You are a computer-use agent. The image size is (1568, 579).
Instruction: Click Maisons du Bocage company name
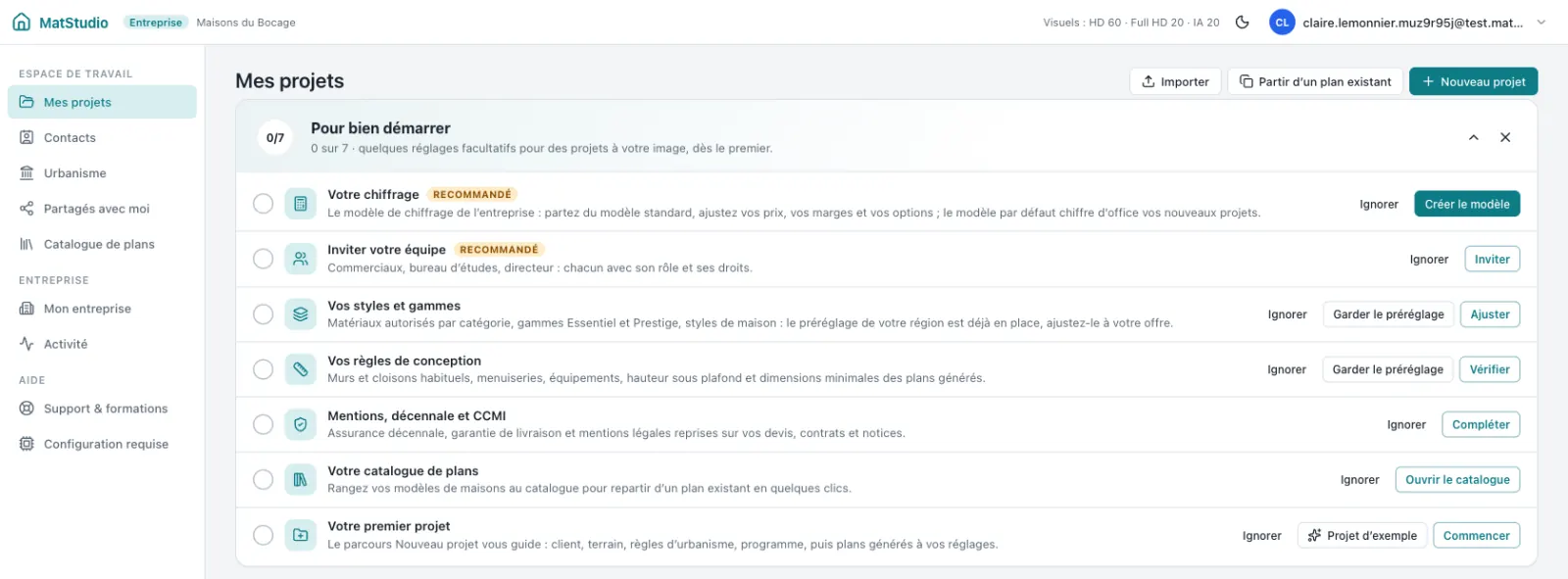246,23
